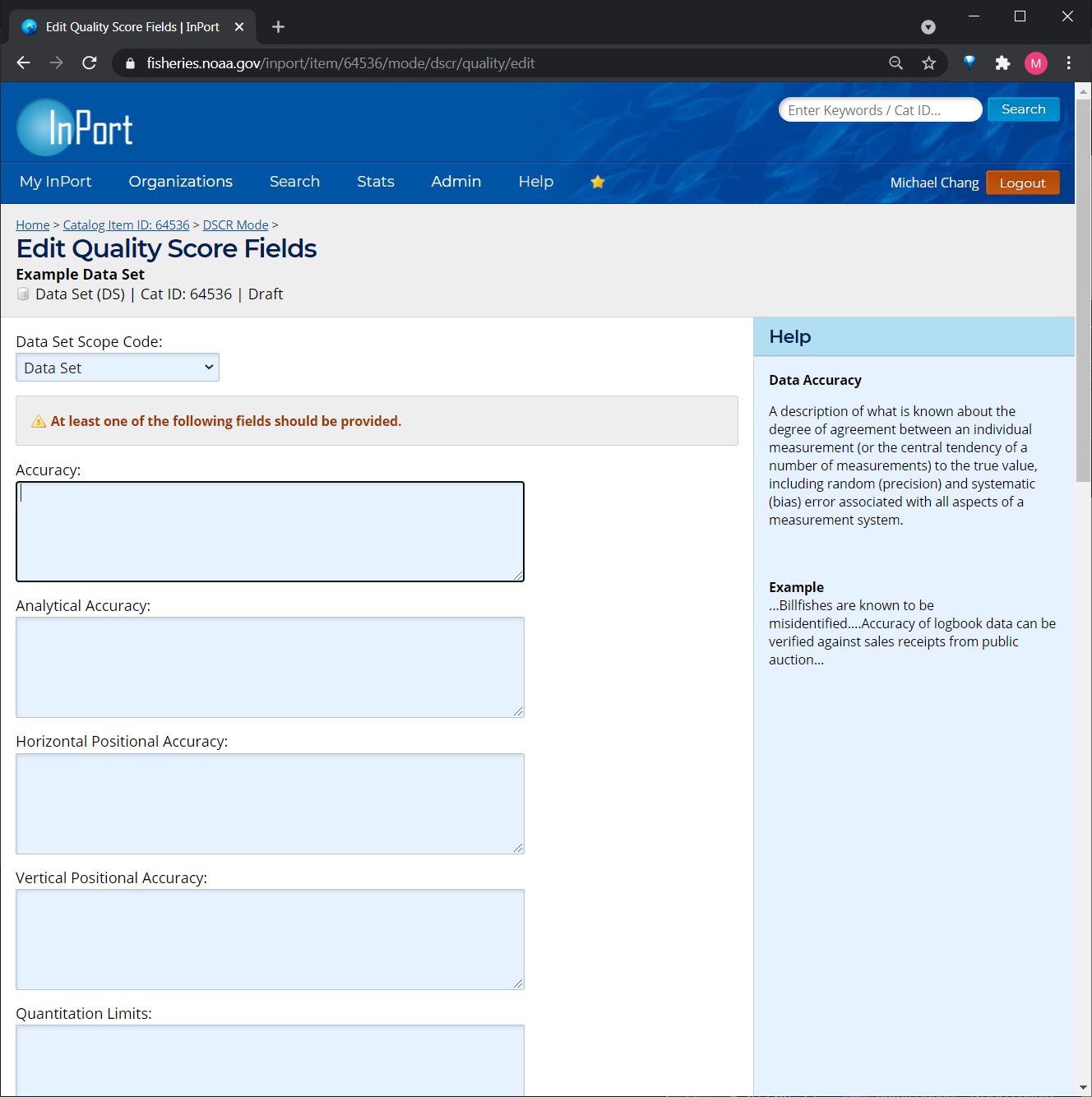This screenshot has width=1092, height=1097.
Task: Open the tab search dropdown
Action: [928, 27]
